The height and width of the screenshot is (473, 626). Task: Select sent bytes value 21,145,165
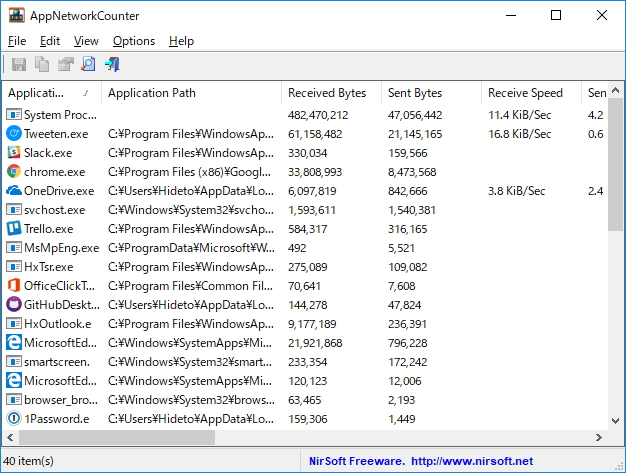click(415, 134)
